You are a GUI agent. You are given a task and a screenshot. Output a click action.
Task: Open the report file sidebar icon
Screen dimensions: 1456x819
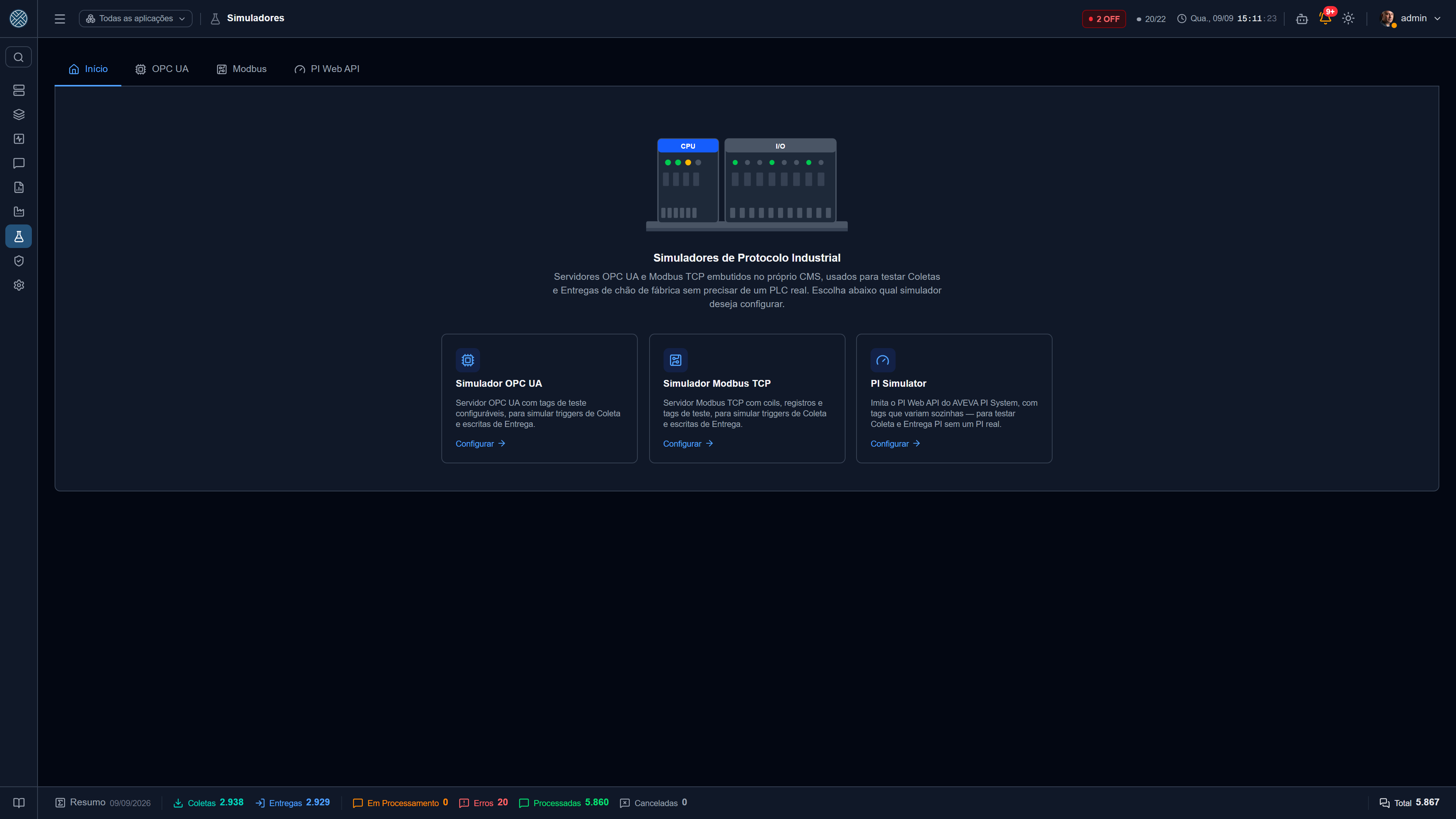(19, 188)
